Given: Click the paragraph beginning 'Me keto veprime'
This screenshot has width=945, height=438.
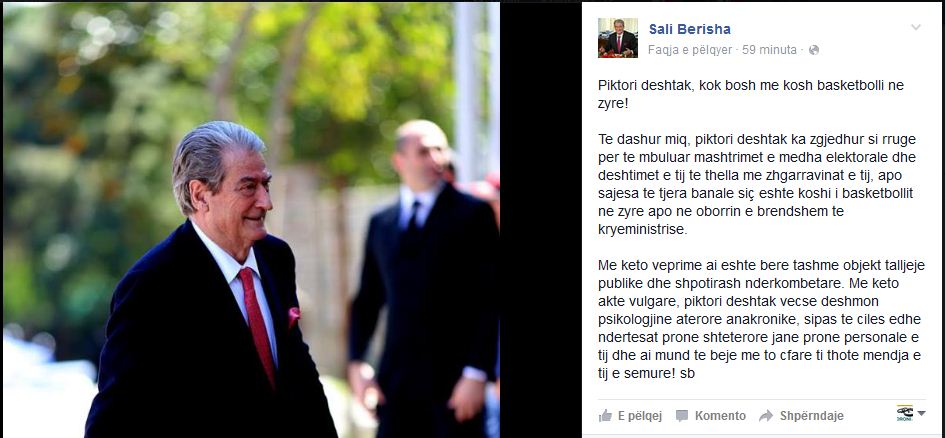Looking at the screenshot, I should (761, 319).
